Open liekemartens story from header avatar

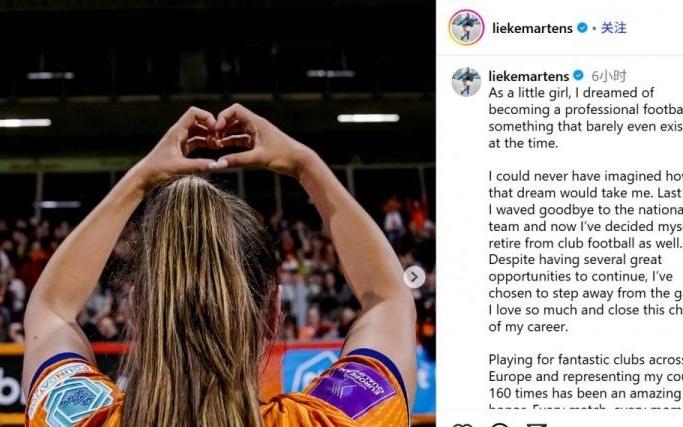[466, 27]
